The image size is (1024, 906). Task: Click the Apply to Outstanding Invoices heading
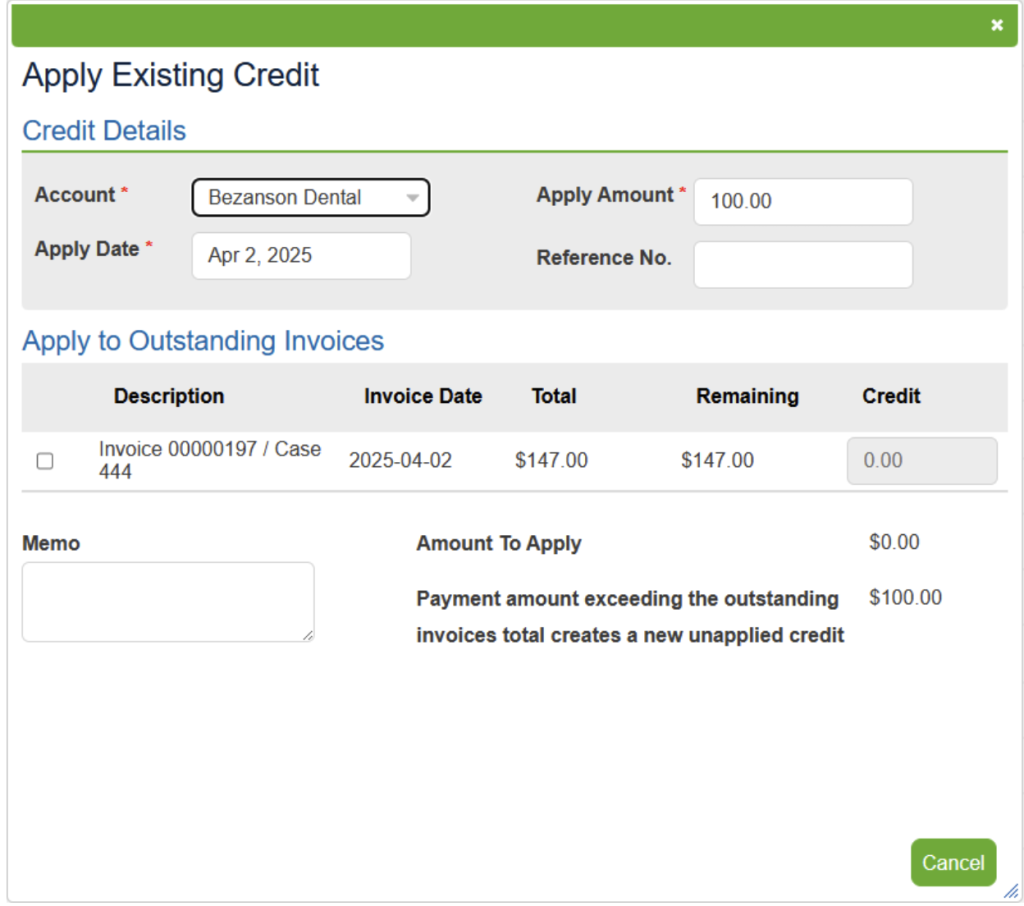coord(203,341)
